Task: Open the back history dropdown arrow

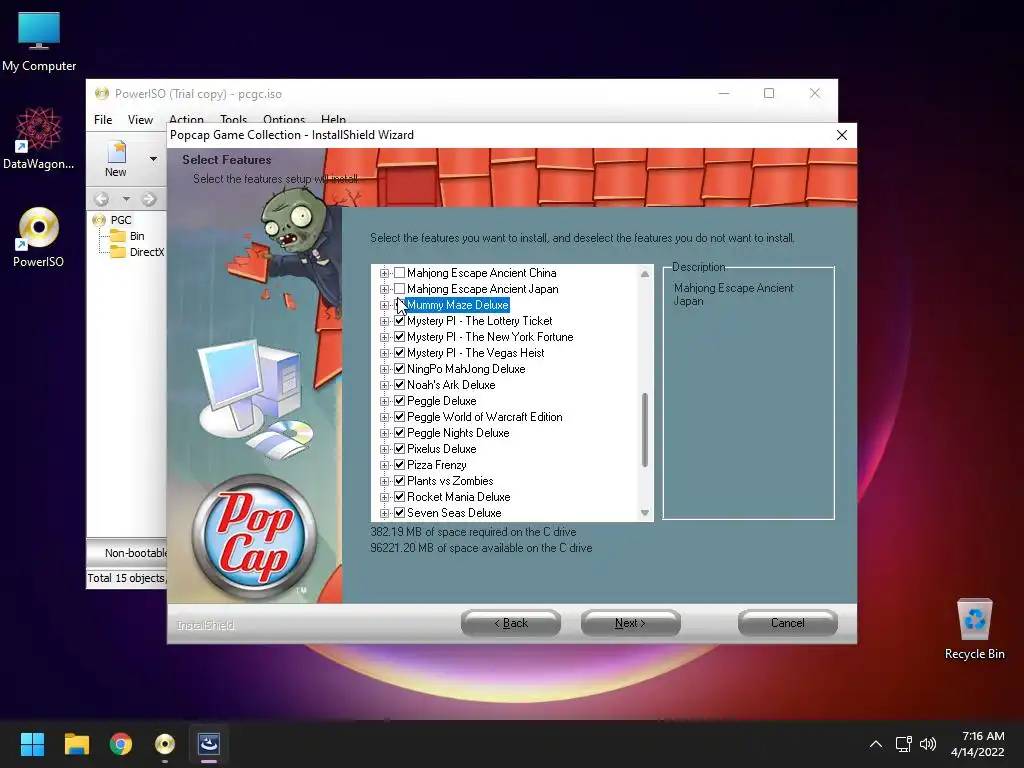Action: [125, 199]
